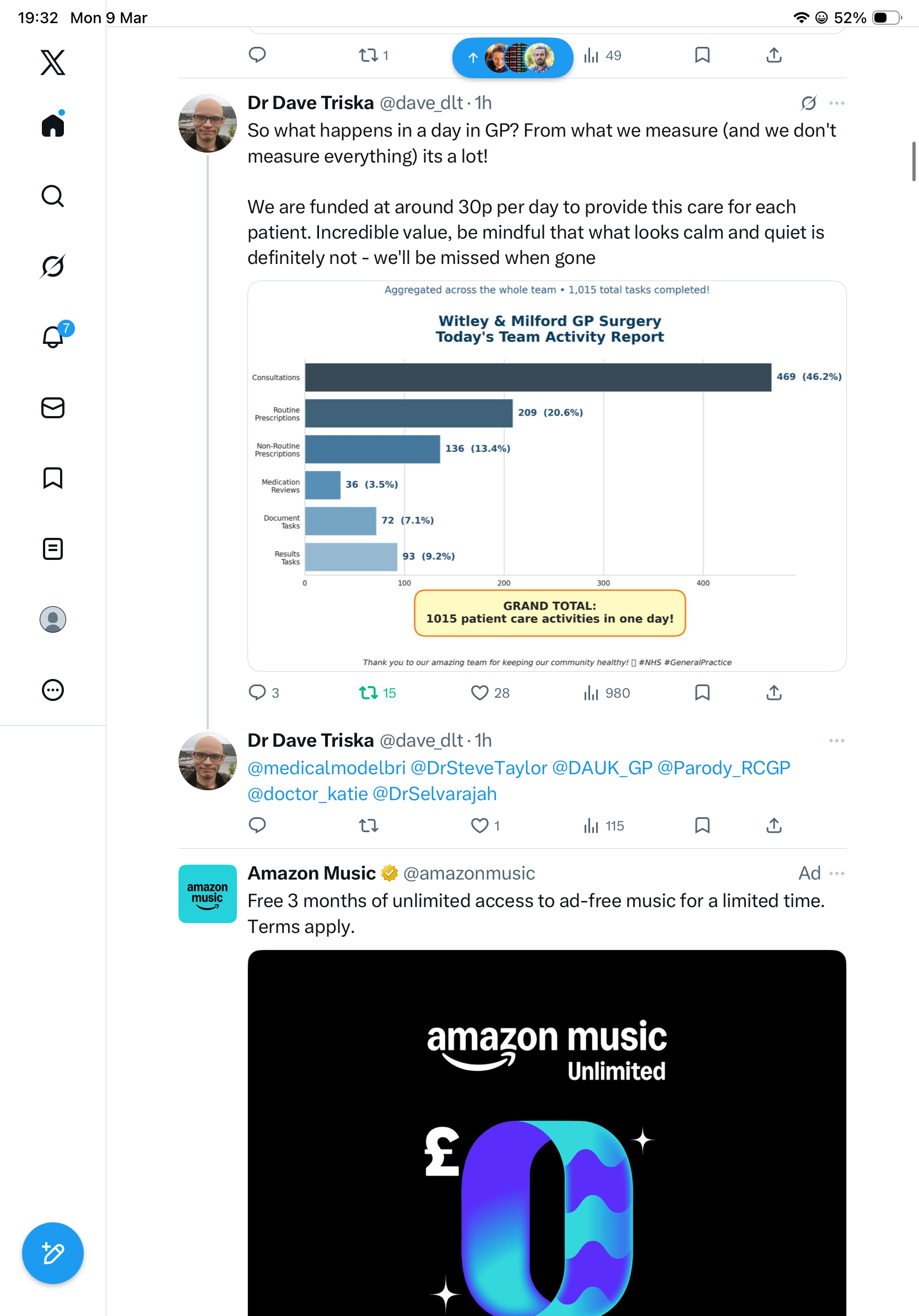Expand the sidebar More menu
Viewport: 919px width, 1316px height.
(53, 690)
